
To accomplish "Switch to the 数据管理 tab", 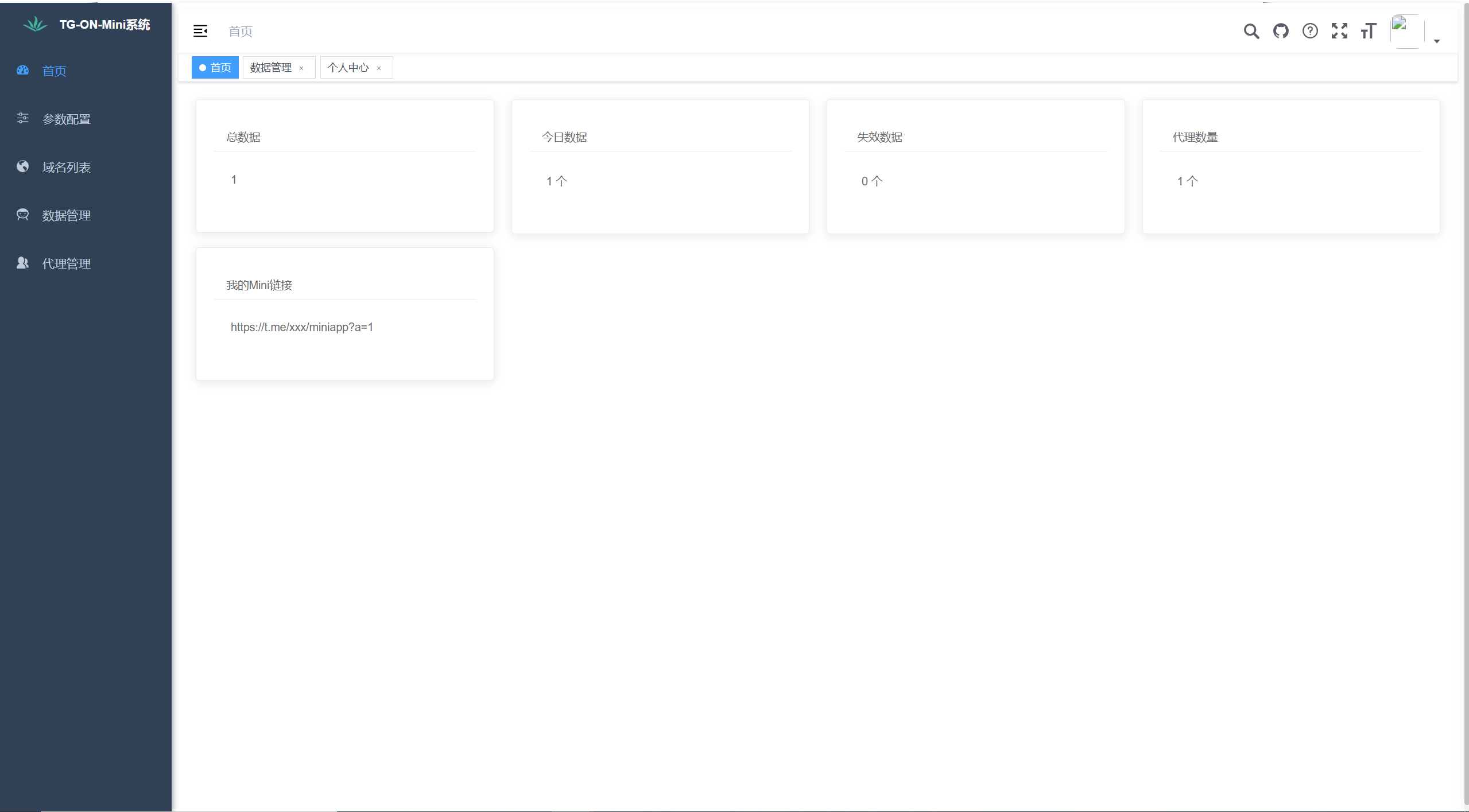I will (x=271, y=68).
